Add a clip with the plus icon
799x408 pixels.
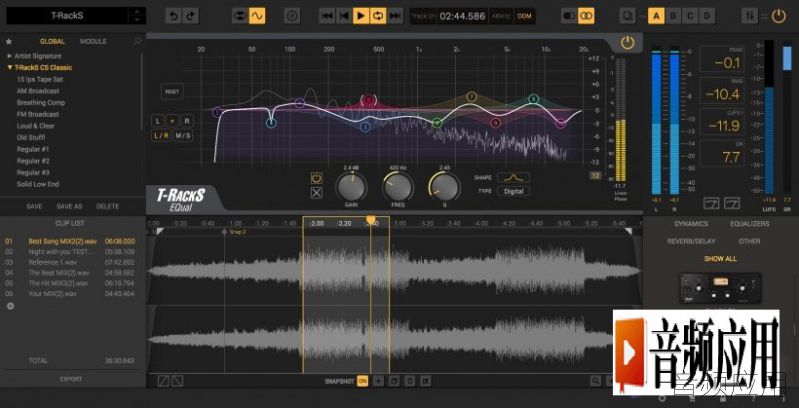pyautogui.click(x=10, y=306)
